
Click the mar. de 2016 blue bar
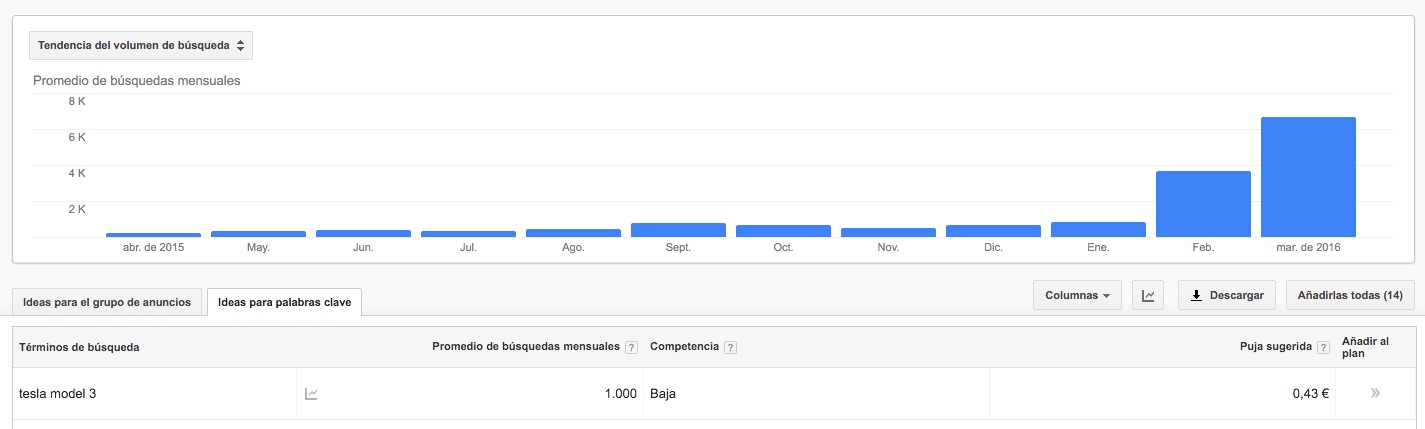[1308, 177]
